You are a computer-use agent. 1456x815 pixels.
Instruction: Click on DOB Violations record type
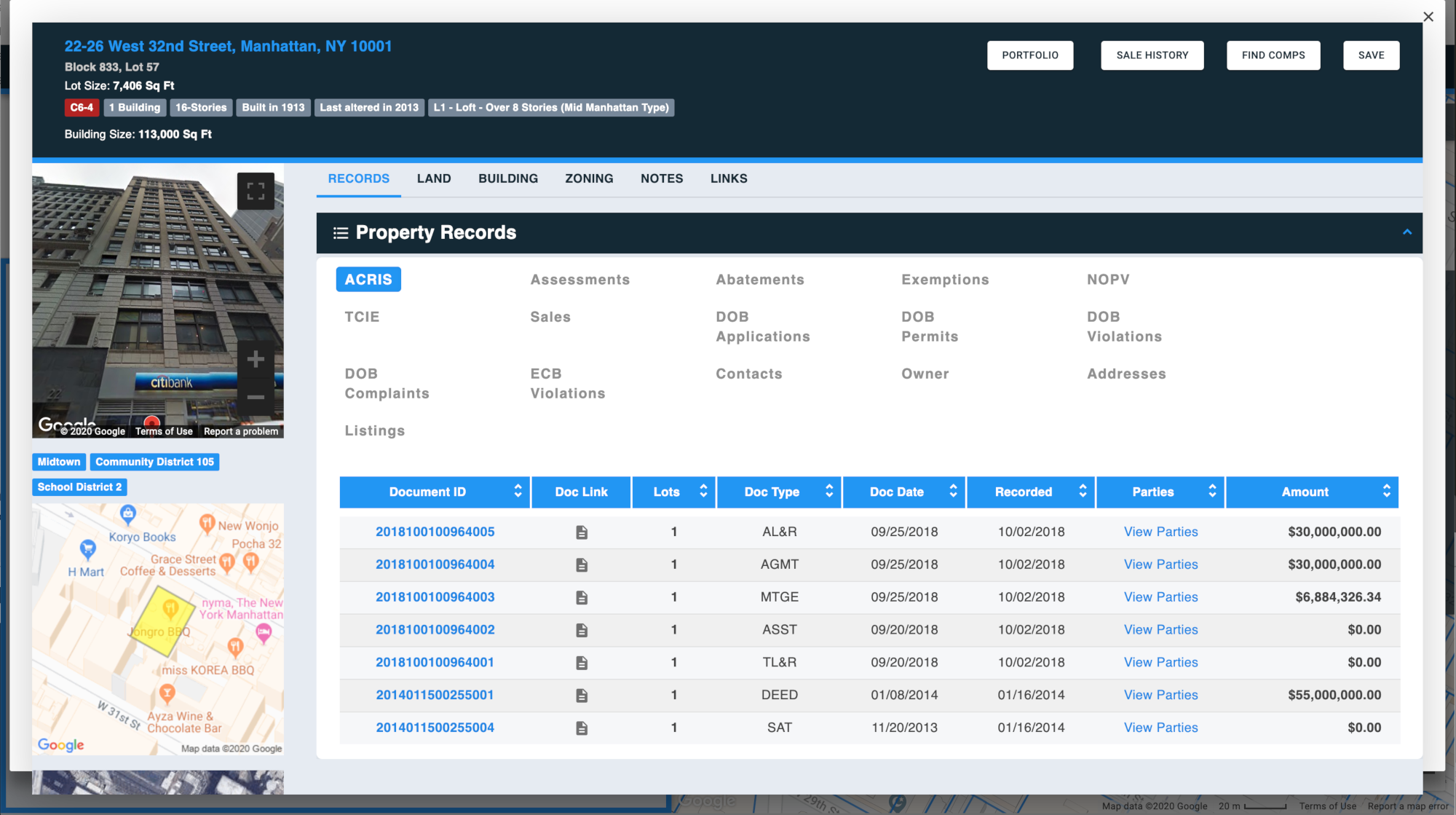pyautogui.click(x=1124, y=326)
